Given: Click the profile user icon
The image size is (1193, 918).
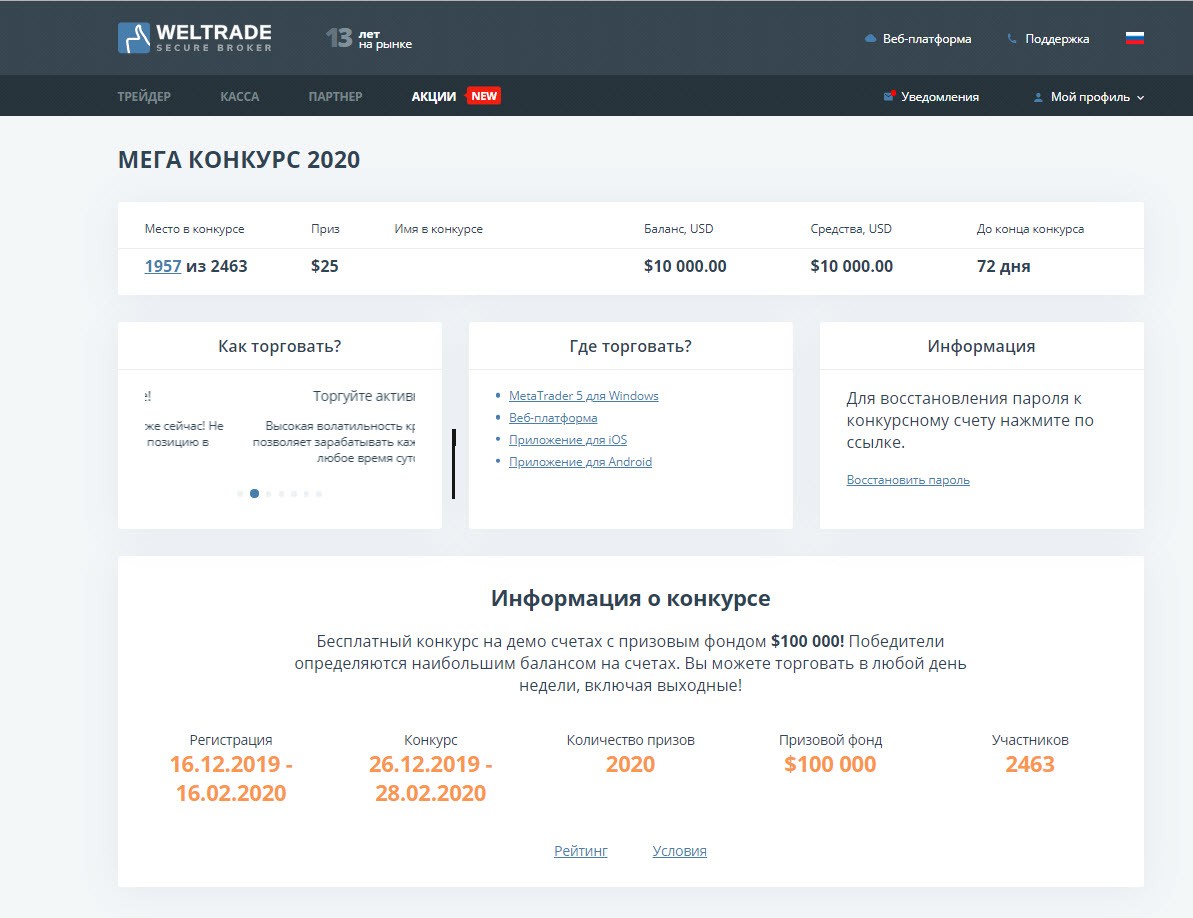Looking at the screenshot, I should point(1038,98).
